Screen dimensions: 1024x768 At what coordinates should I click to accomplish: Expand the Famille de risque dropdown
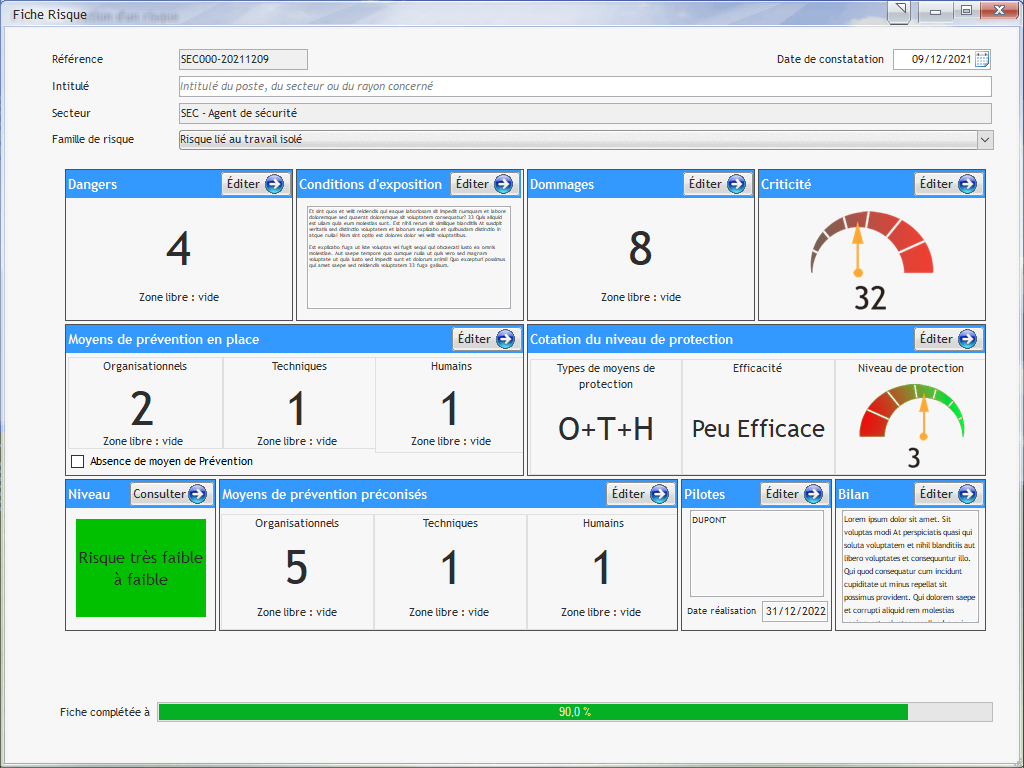[x=984, y=140]
